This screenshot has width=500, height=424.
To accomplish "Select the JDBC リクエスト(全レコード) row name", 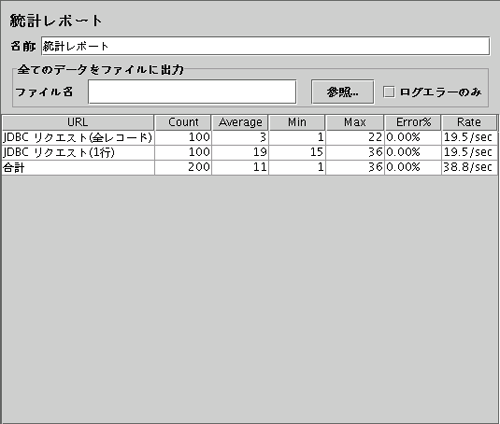I will pos(78,137).
